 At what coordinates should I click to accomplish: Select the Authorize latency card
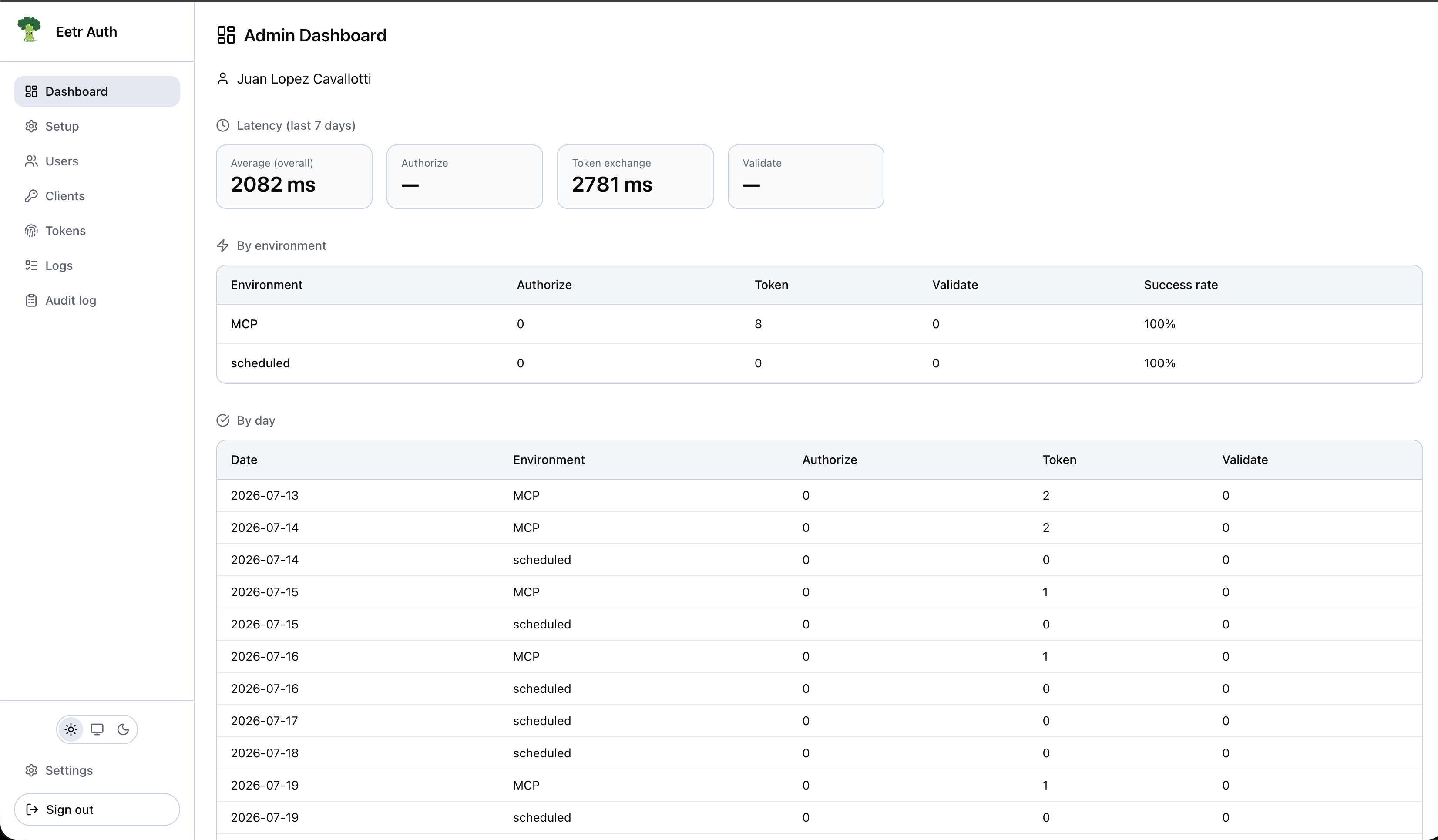coord(464,176)
